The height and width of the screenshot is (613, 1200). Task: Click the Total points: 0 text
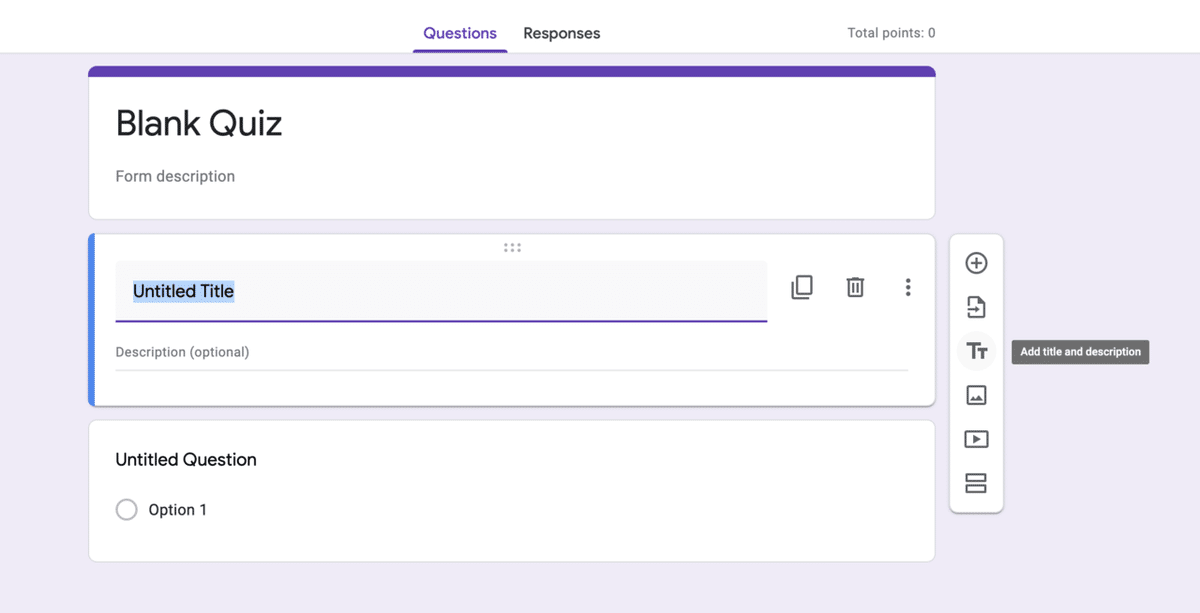point(891,33)
